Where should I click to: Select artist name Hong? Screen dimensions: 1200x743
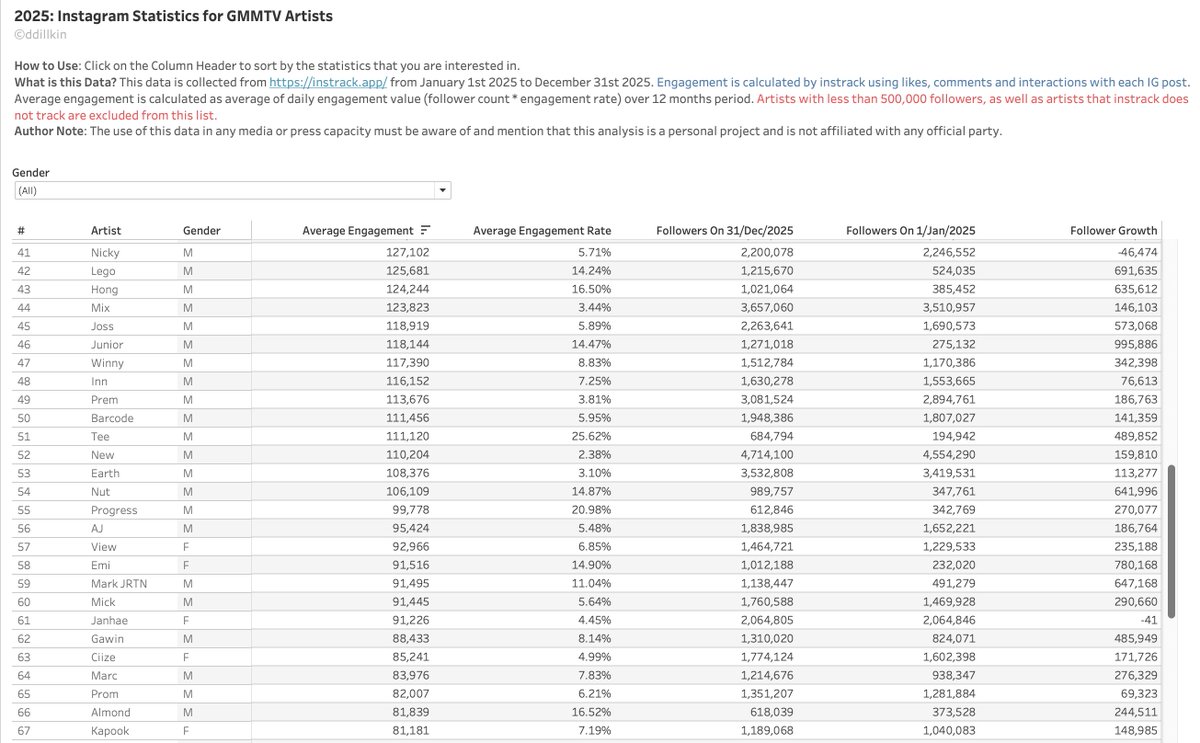point(104,290)
